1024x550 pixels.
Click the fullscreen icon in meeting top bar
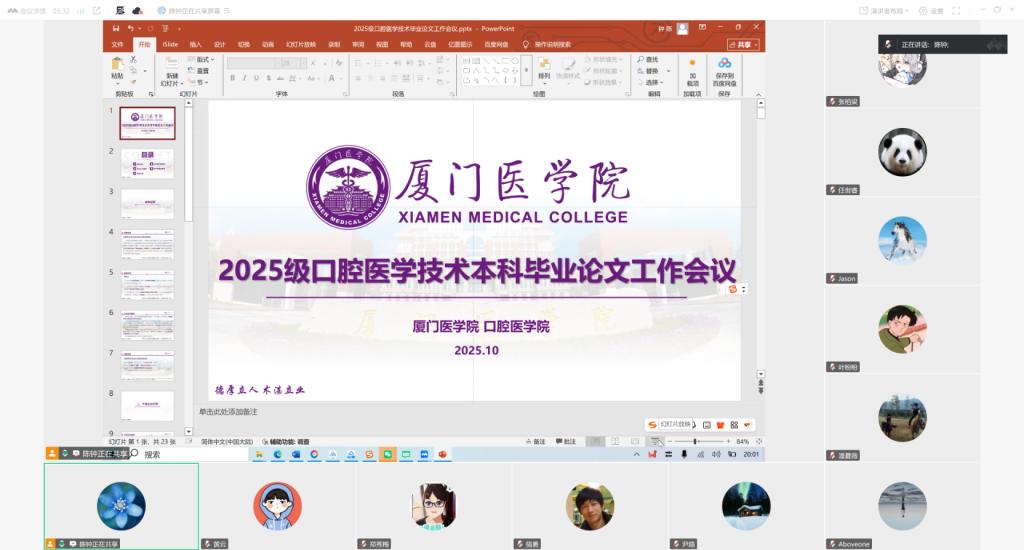[x=956, y=10]
